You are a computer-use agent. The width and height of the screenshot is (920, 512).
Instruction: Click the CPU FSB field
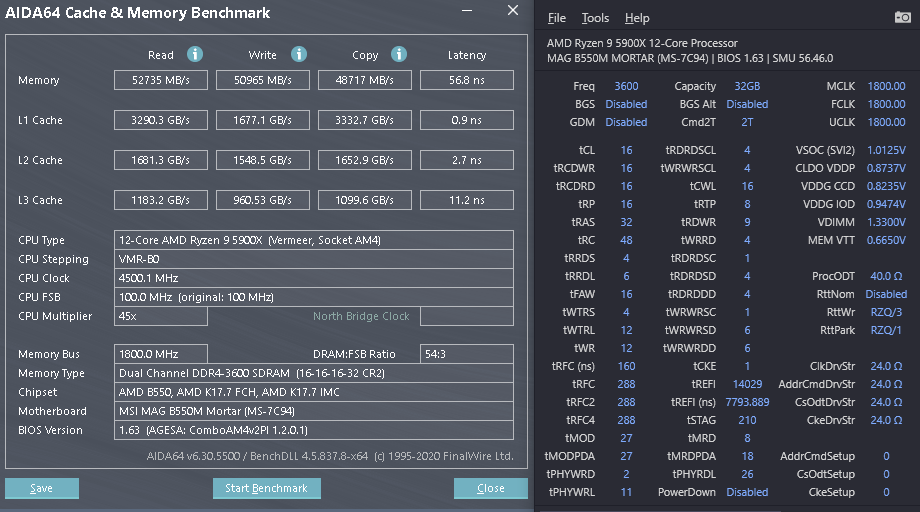[314, 297]
